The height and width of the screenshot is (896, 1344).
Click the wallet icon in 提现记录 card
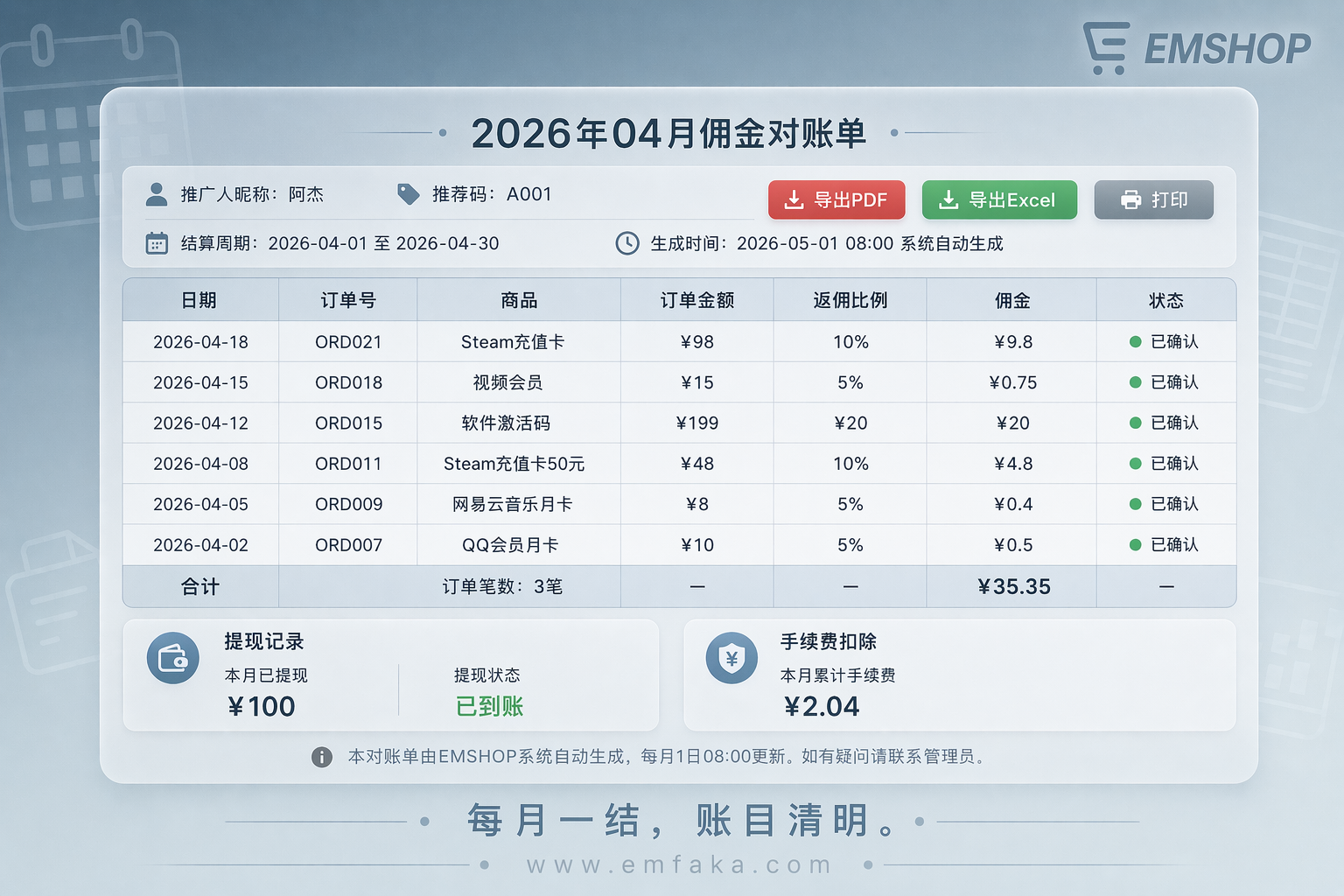172,658
